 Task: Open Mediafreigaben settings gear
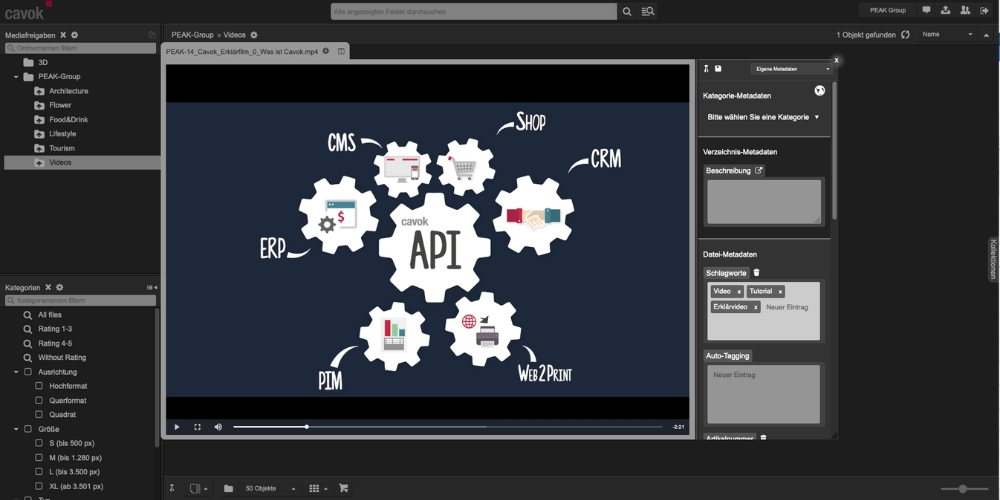tap(75, 35)
